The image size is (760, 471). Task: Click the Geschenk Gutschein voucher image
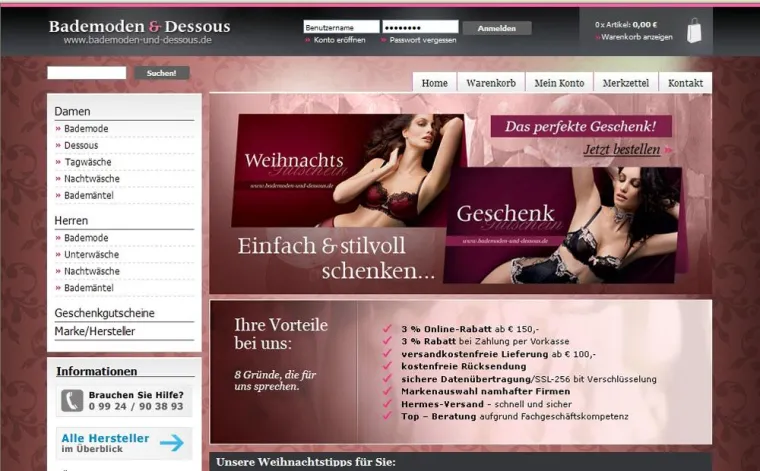[x=564, y=226]
